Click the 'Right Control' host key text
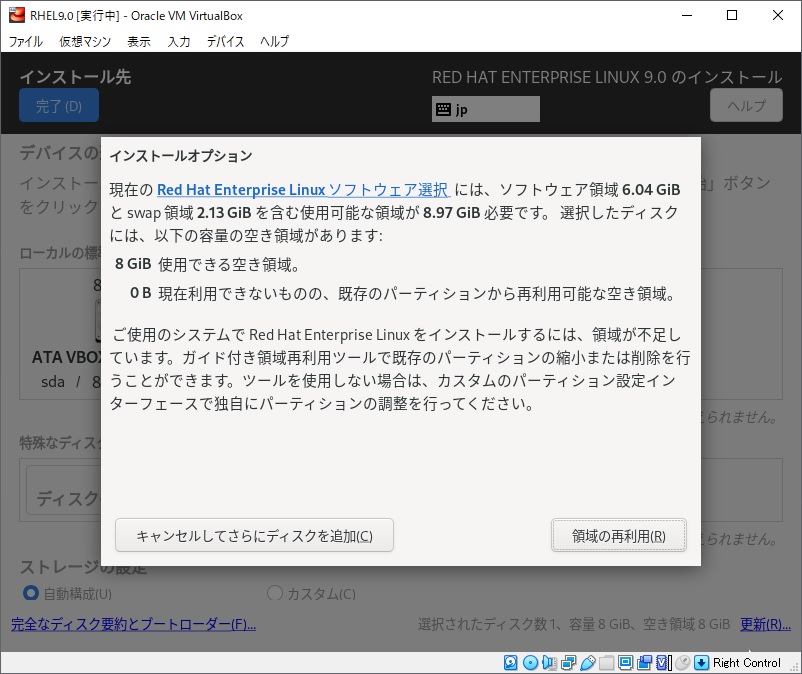 pyautogui.click(x=747, y=663)
